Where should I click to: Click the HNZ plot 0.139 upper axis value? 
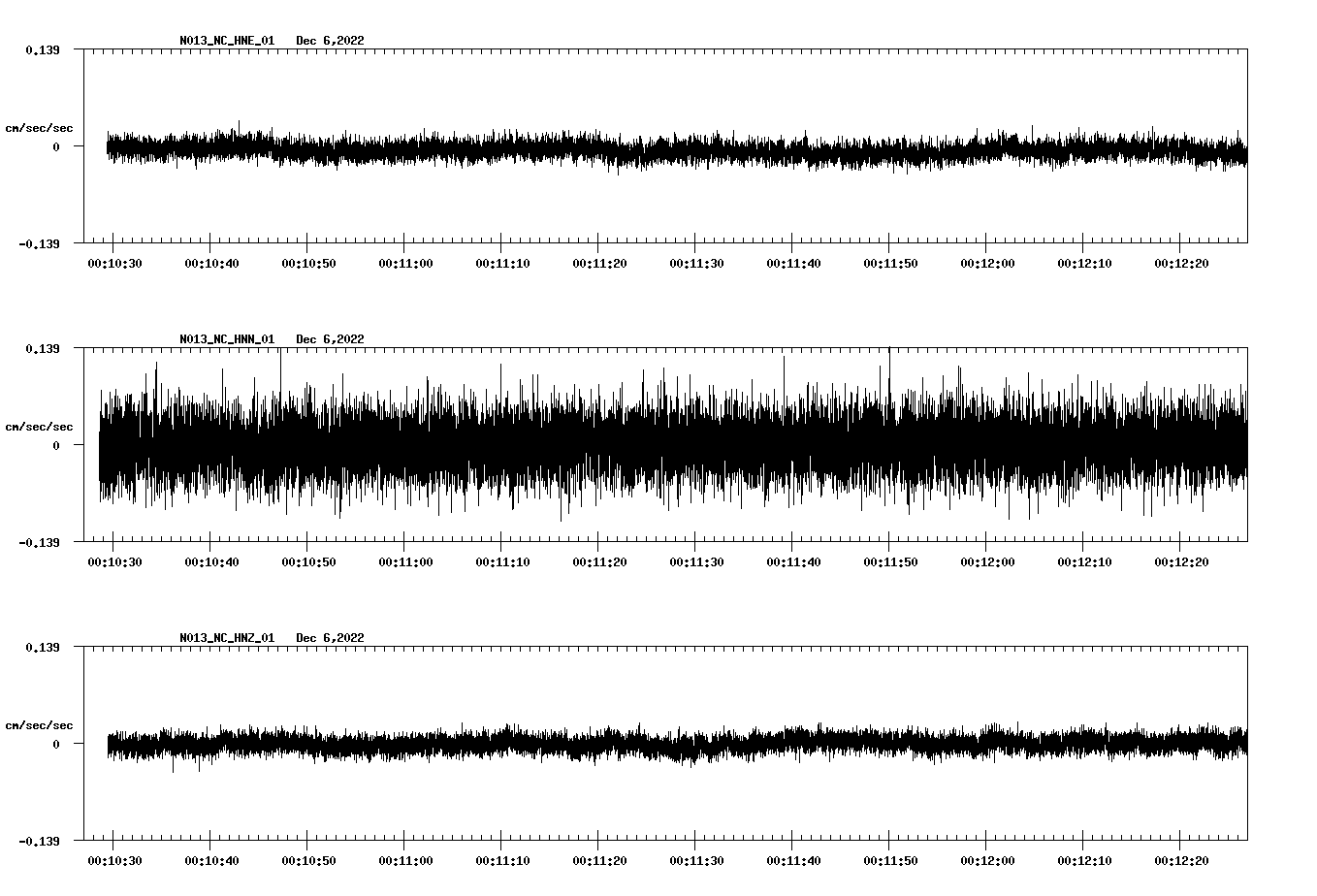(x=43, y=647)
